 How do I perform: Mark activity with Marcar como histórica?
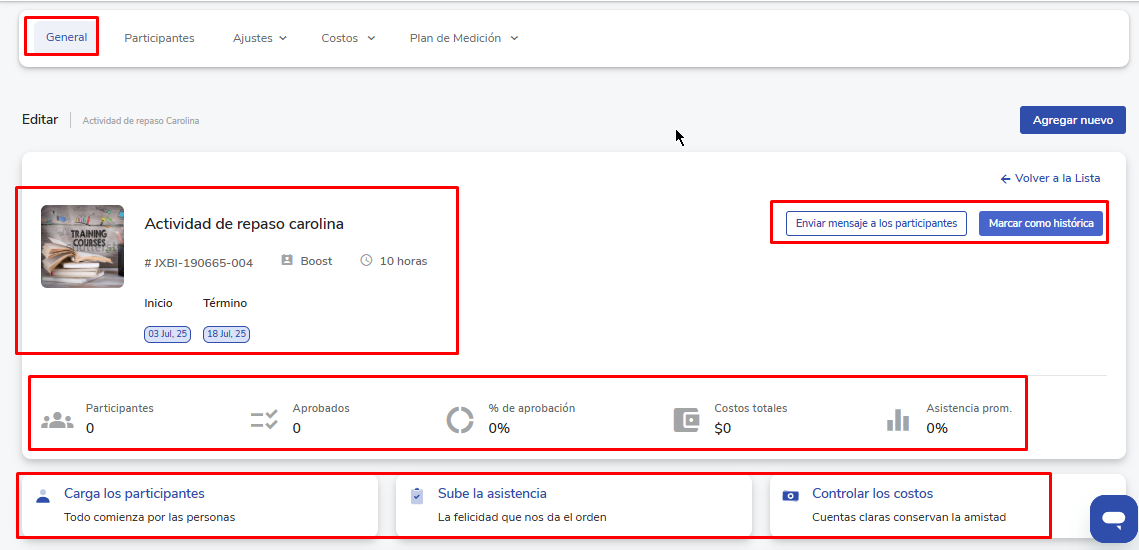1040,223
